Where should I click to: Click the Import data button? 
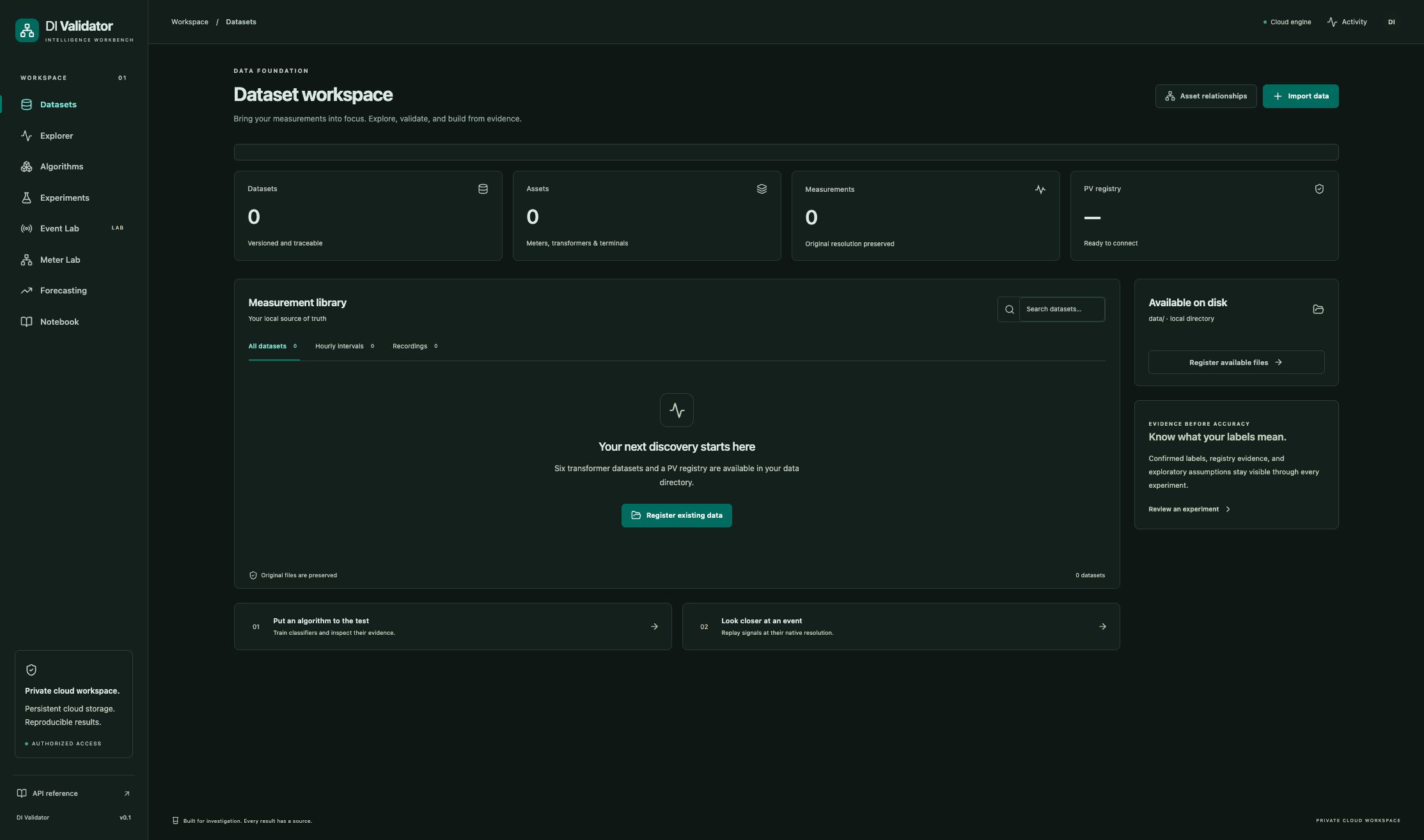point(1301,96)
